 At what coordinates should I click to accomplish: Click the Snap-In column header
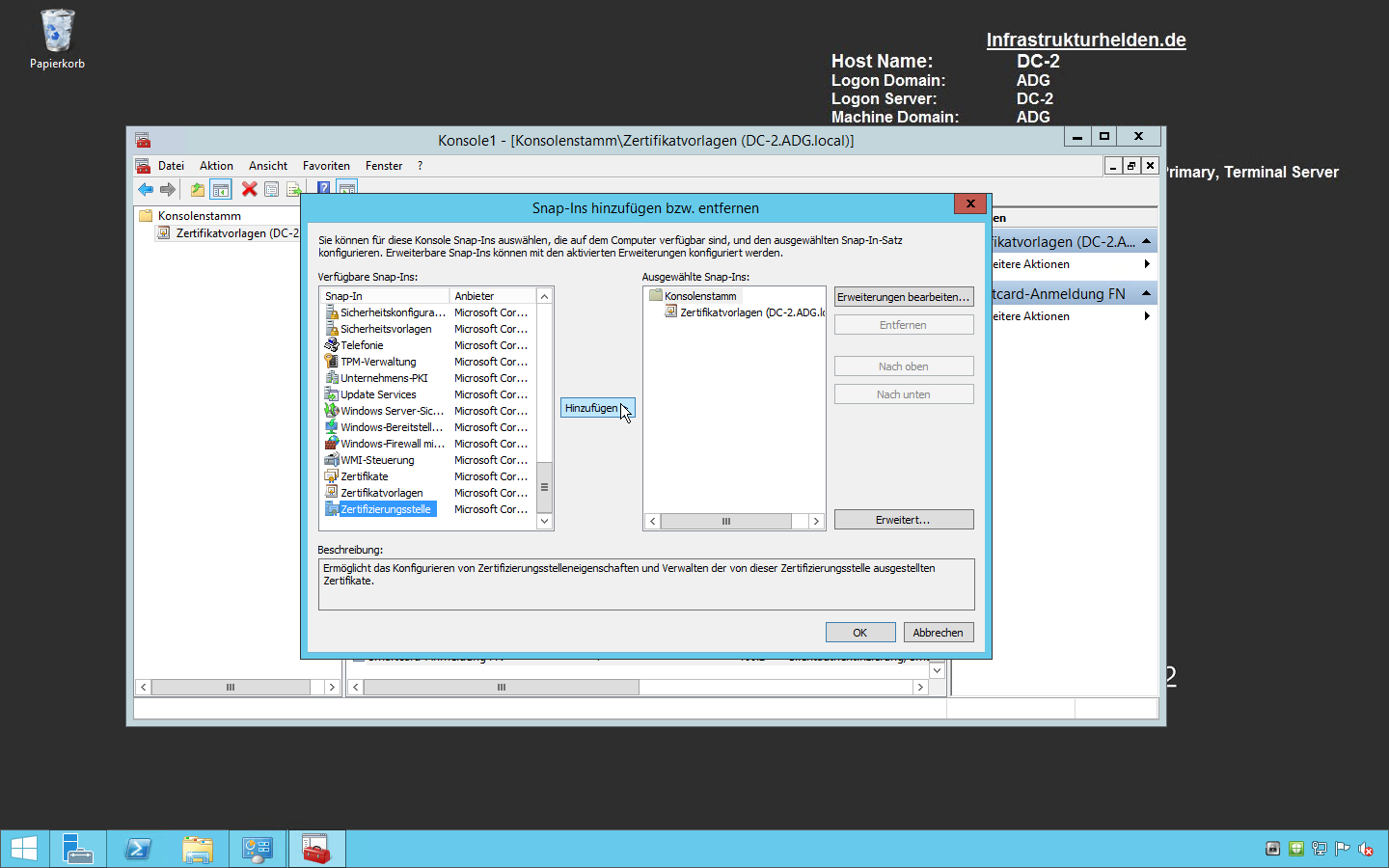[x=386, y=296]
